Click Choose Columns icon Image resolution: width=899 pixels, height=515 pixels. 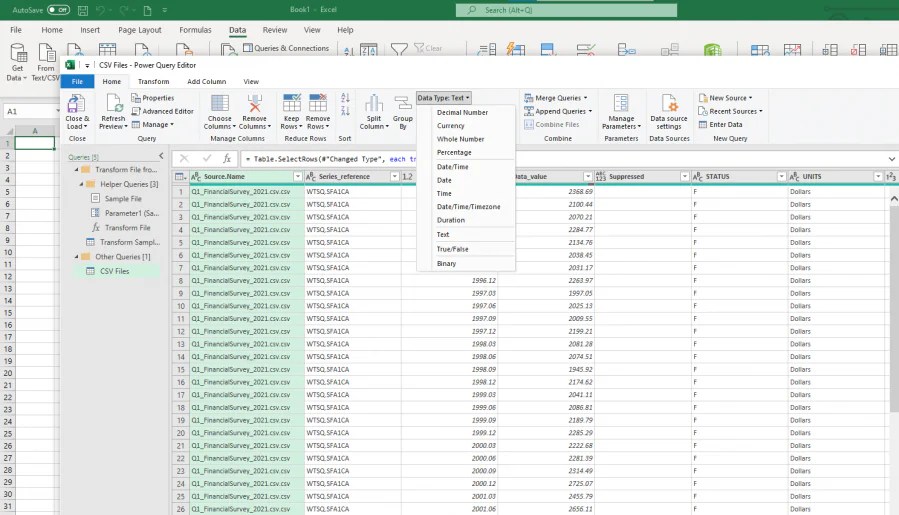(x=220, y=103)
